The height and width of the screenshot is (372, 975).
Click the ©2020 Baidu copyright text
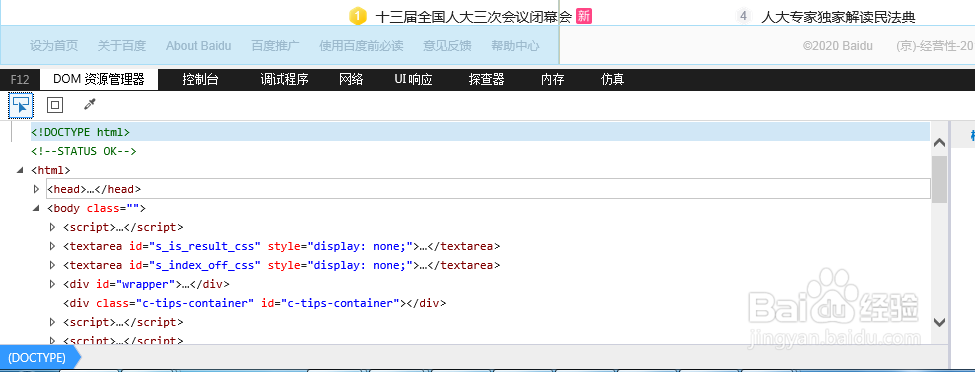click(x=838, y=45)
